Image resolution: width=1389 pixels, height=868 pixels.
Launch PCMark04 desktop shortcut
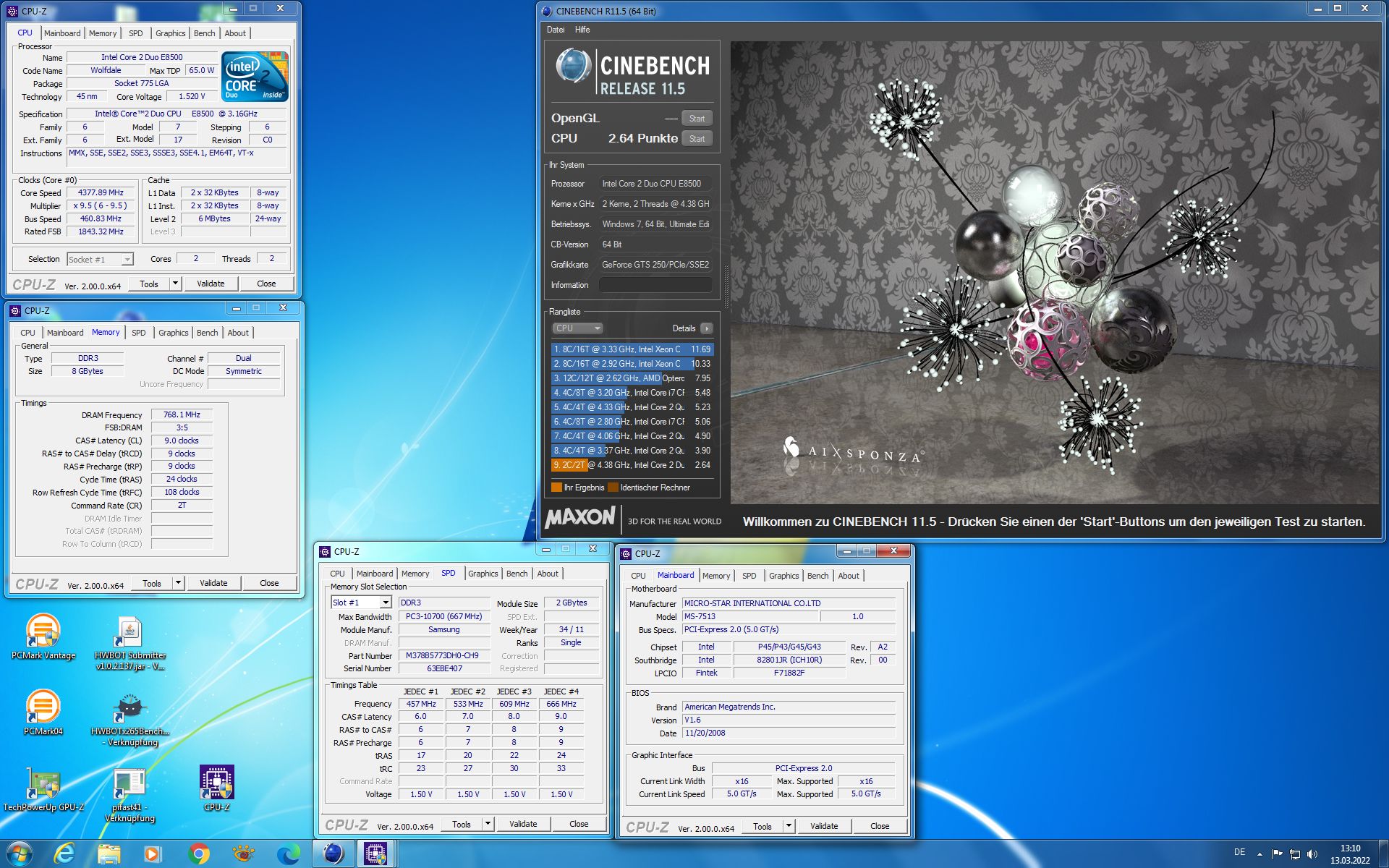point(43,712)
